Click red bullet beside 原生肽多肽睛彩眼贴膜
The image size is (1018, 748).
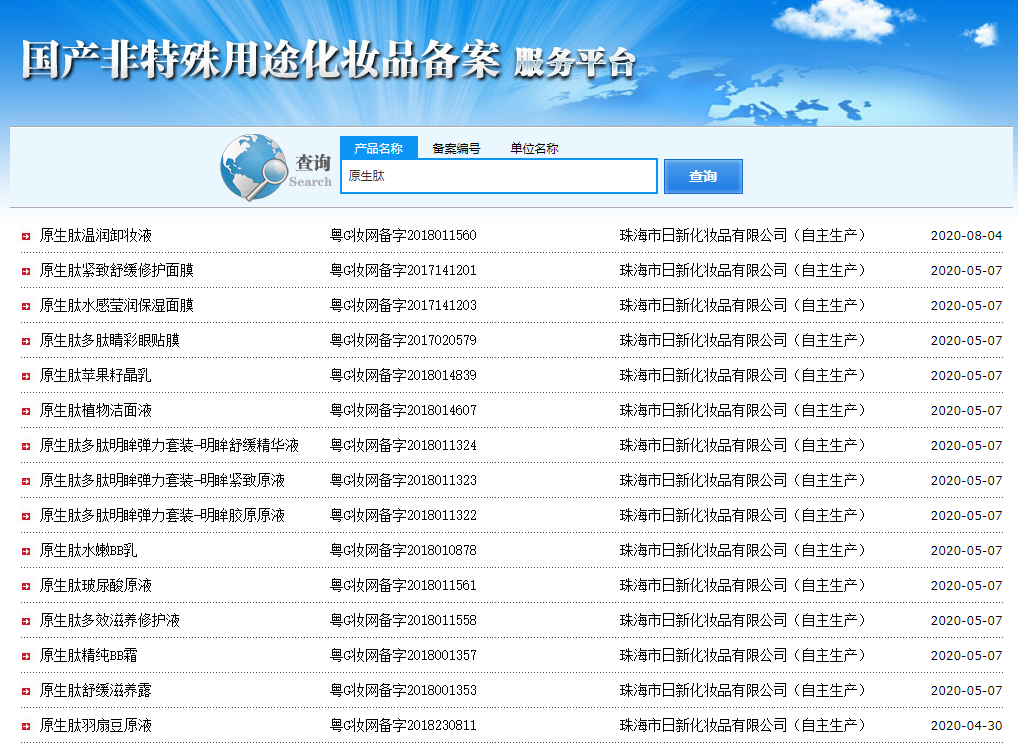click(26, 342)
